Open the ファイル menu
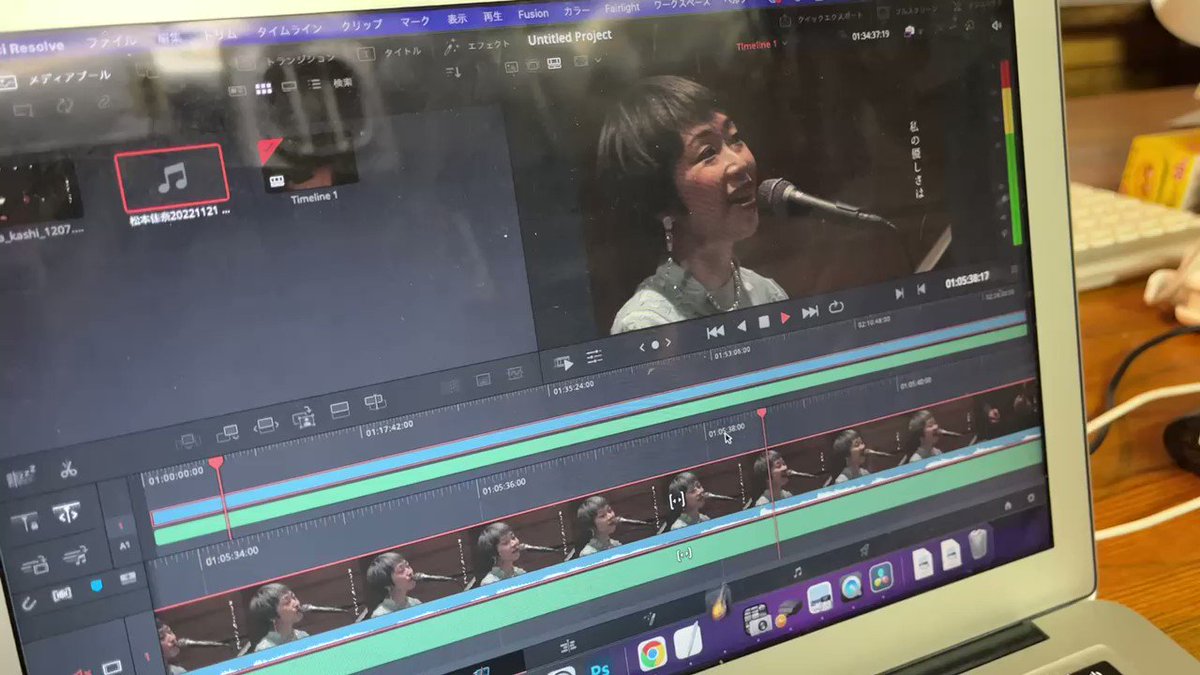Screen dimensions: 1200x675 tap(112, 43)
